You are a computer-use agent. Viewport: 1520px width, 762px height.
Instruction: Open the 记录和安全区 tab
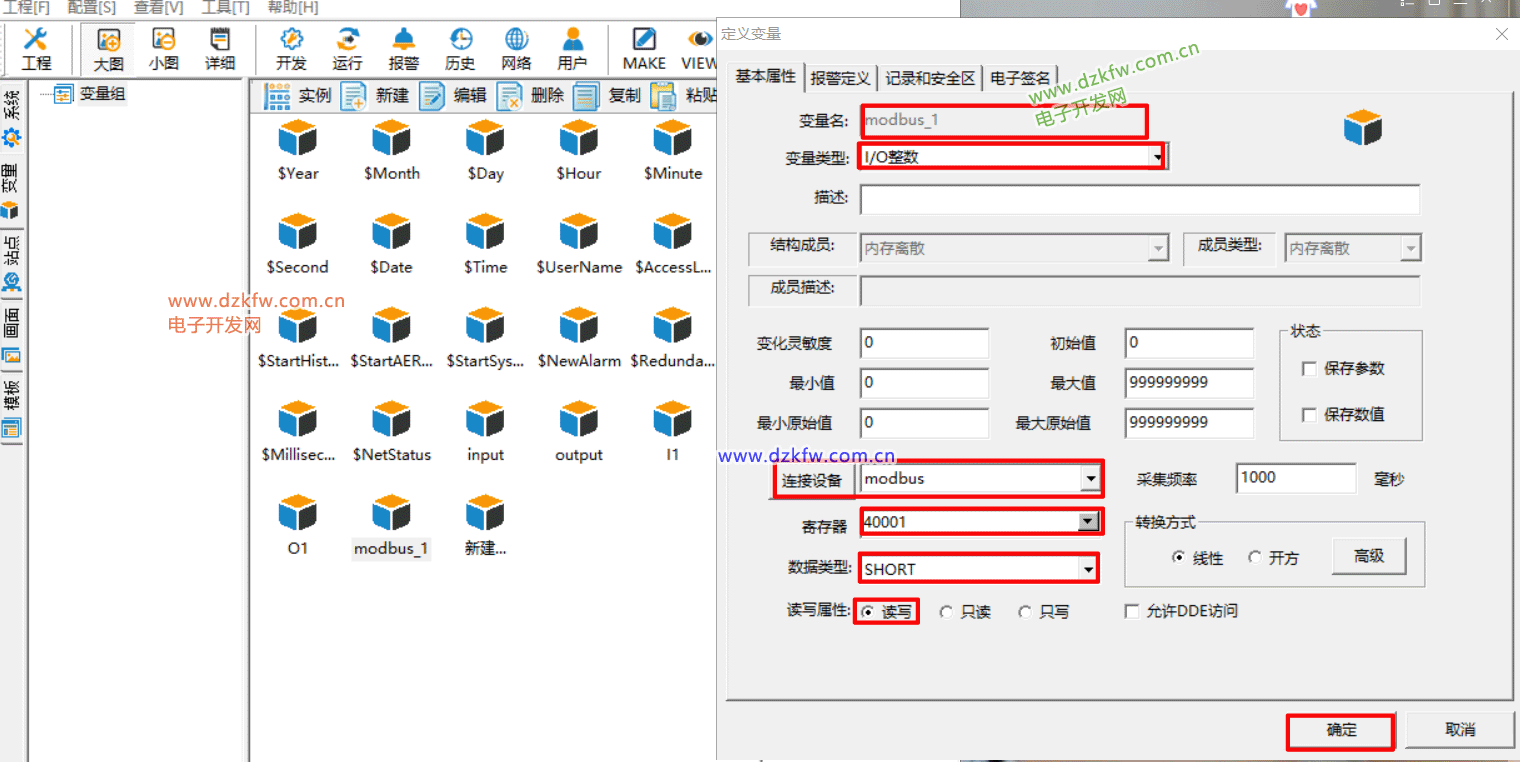click(x=929, y=78)
